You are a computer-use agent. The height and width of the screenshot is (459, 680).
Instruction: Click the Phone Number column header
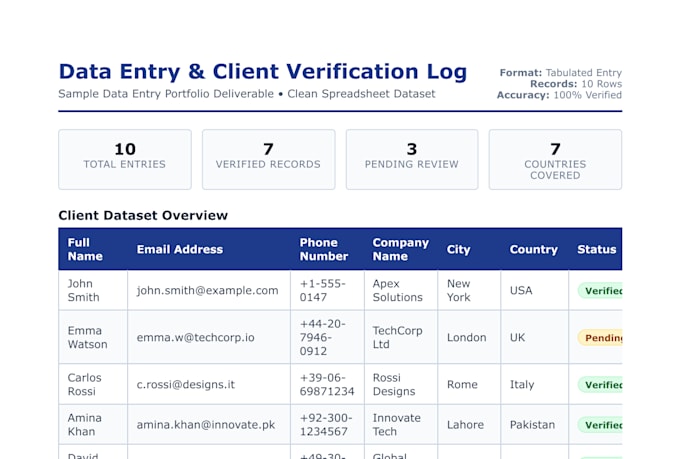point(327,249)
